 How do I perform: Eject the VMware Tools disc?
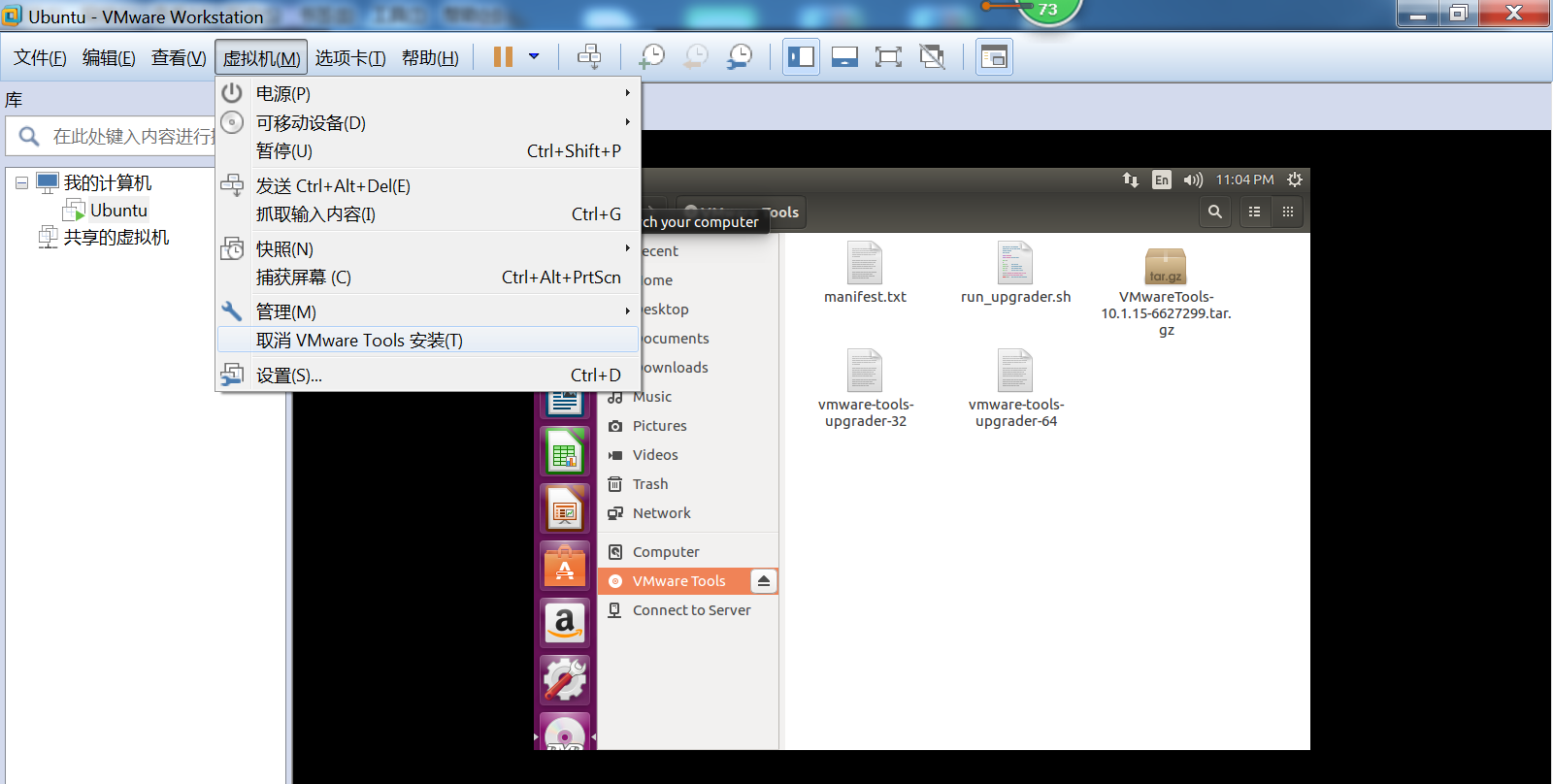coord(764,581)
